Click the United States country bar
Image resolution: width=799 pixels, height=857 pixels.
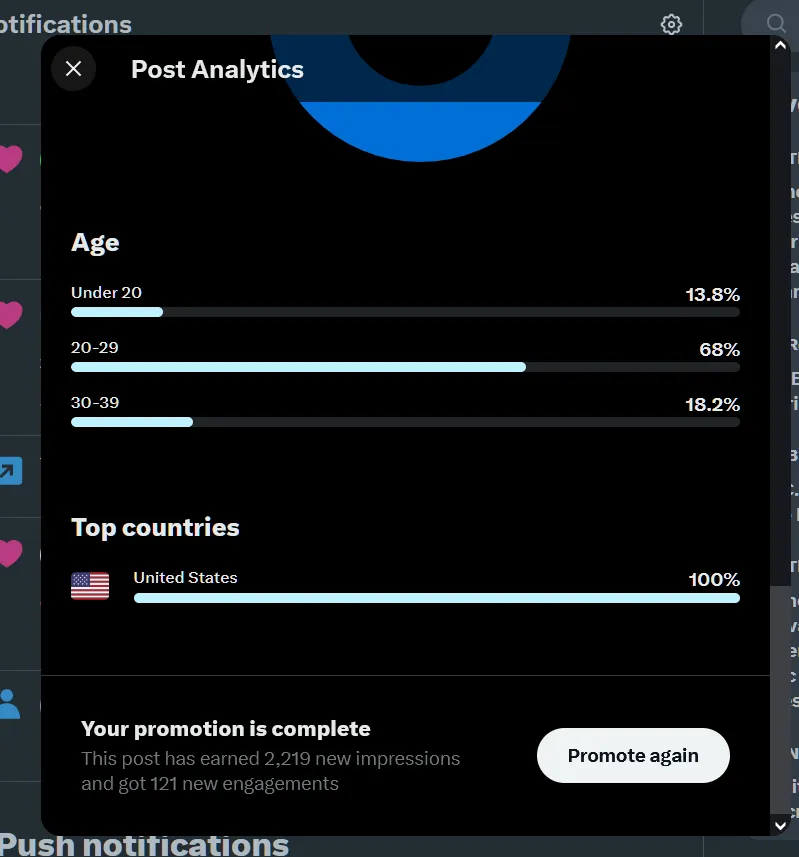pyautogui.click(x=436, y=598)
